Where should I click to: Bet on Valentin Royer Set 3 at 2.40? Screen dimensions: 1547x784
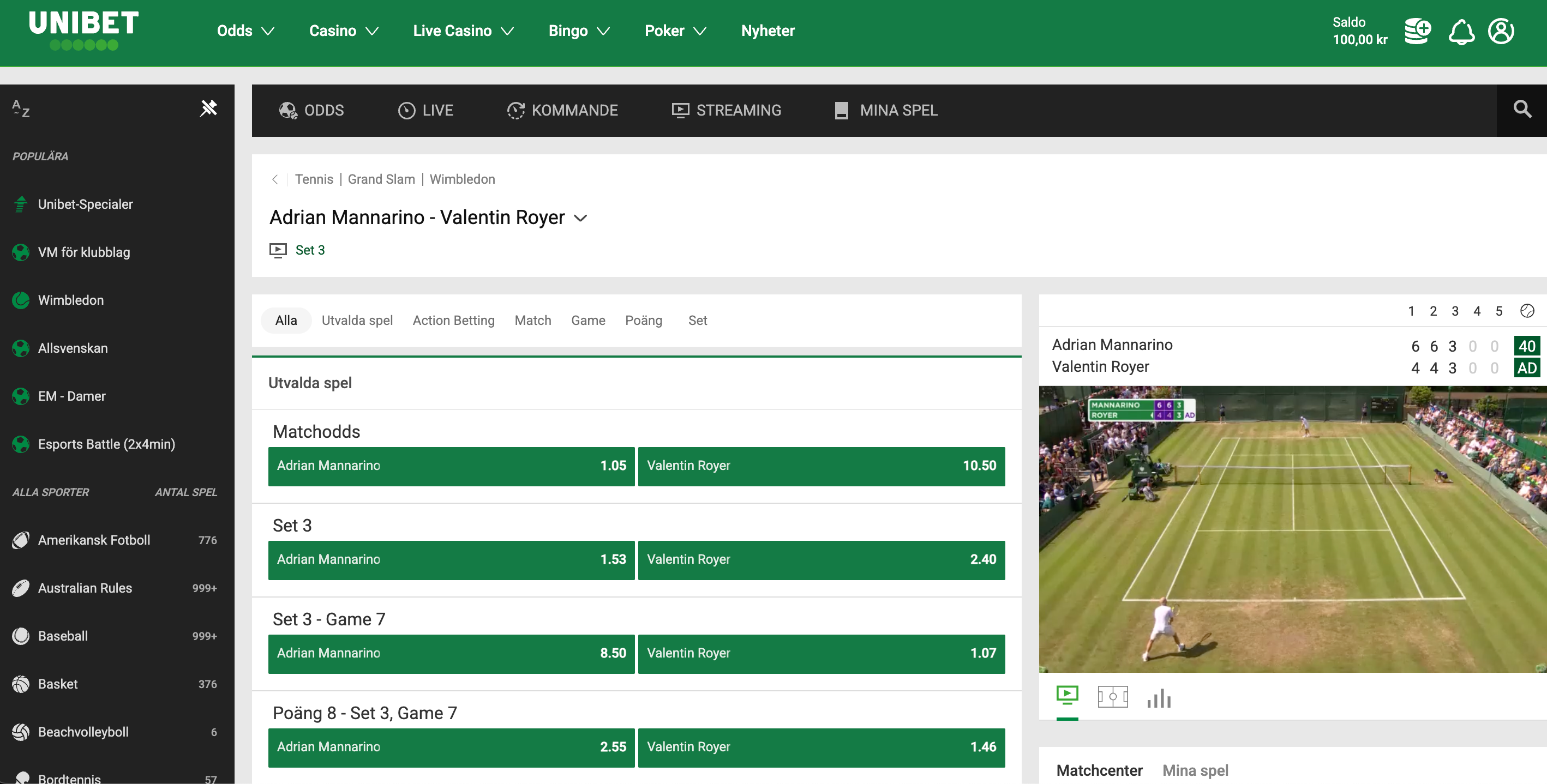821,560
